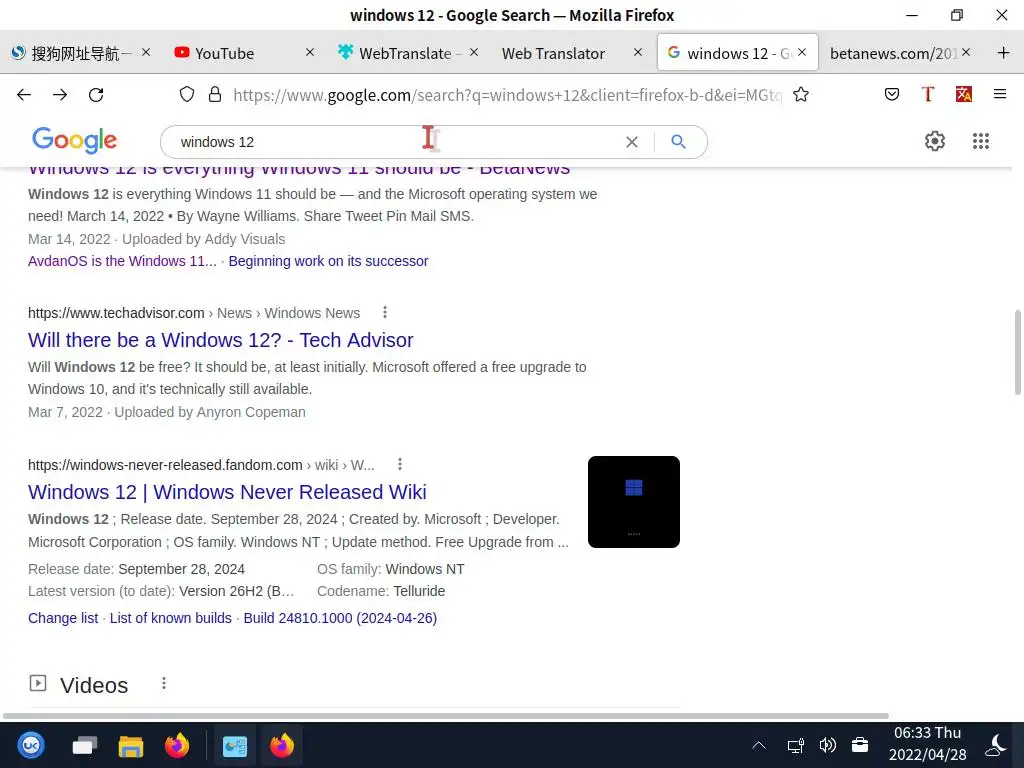The image size is (1024, 768).
Task: Launch Firefox from the taskbar shortcut
Action: pos(177,745)
